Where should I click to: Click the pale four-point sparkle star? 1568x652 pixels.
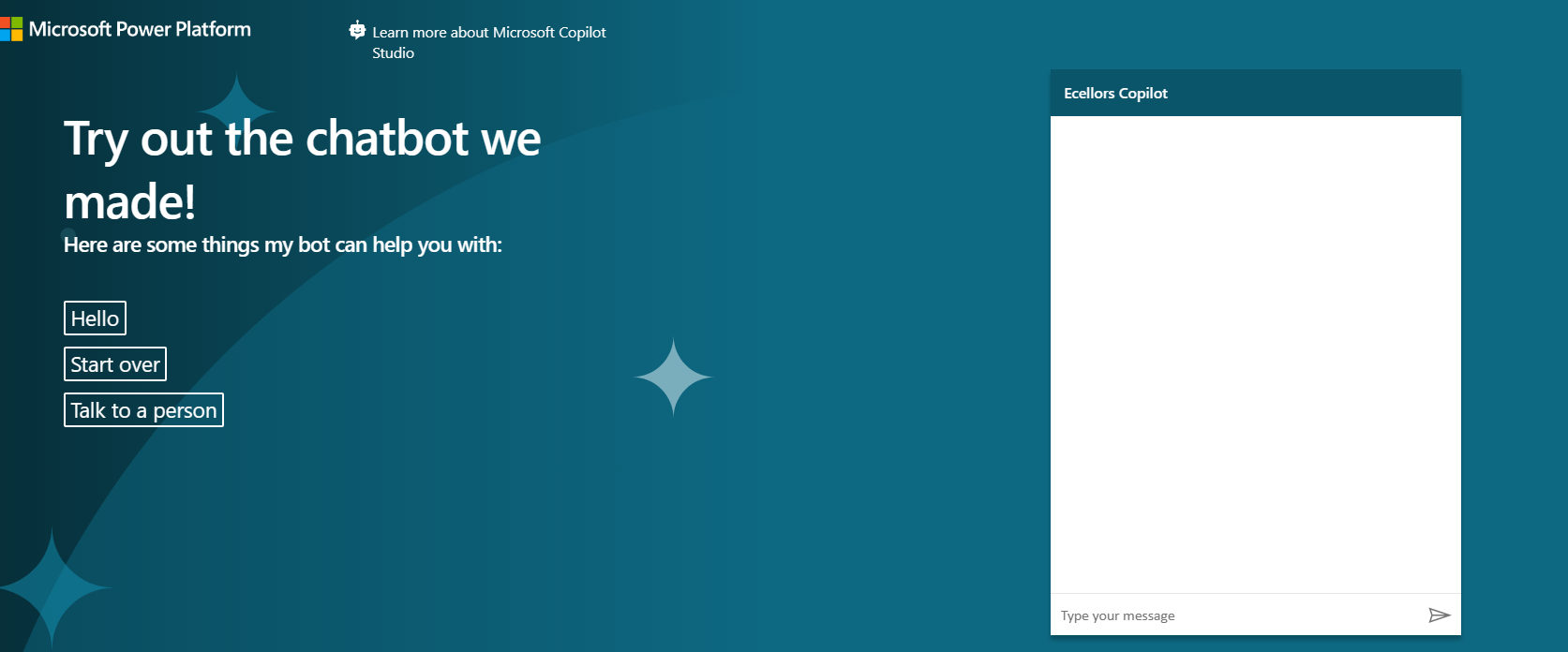673,377
